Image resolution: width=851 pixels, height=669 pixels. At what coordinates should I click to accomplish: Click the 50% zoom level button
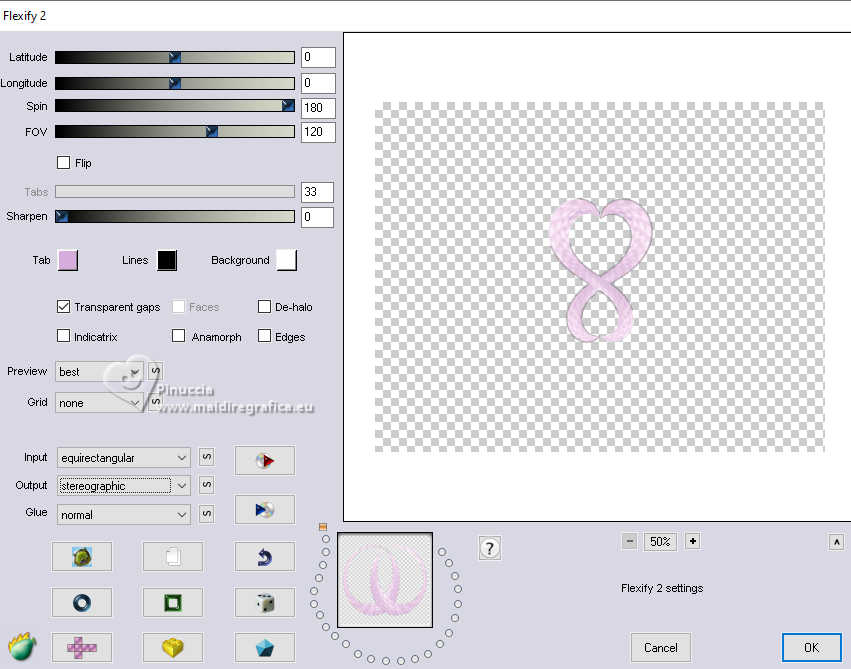(x=660, y=541)
